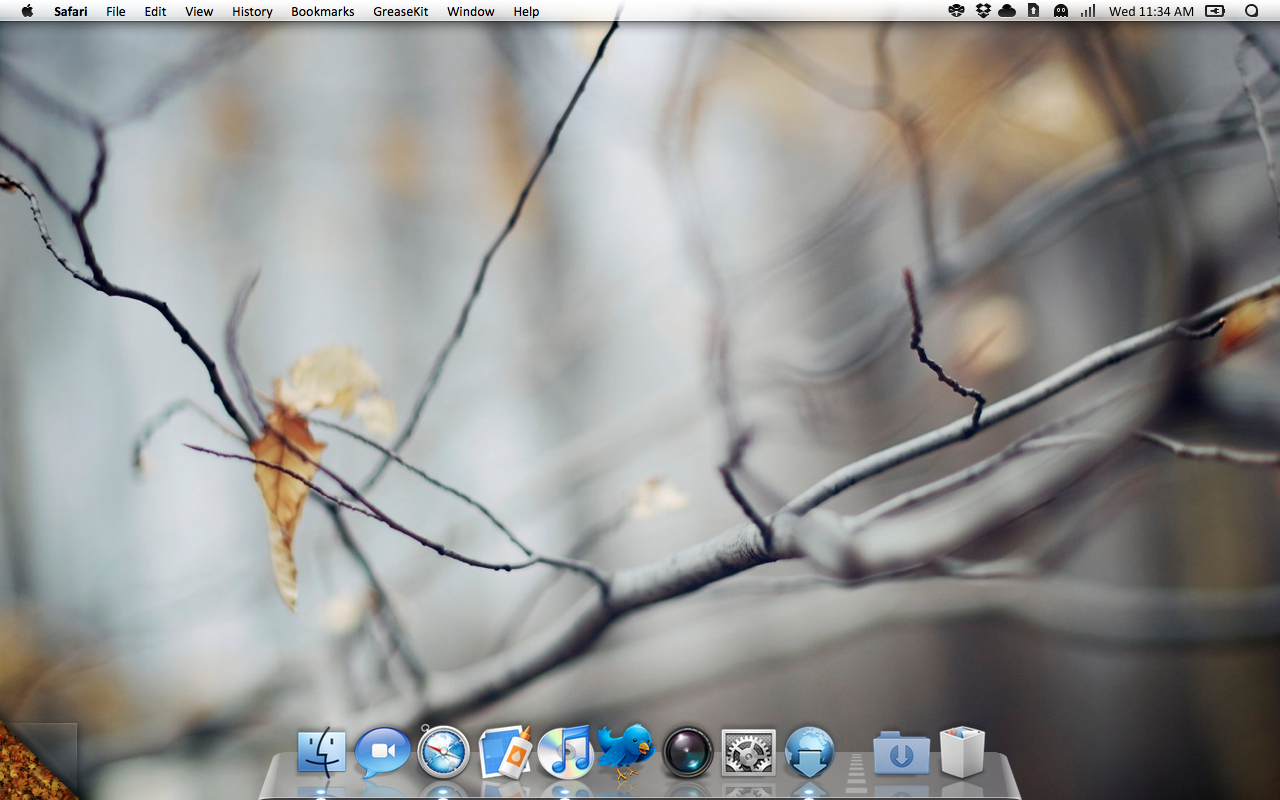Launch iChat video bubble in Dock

pos(382,752)
